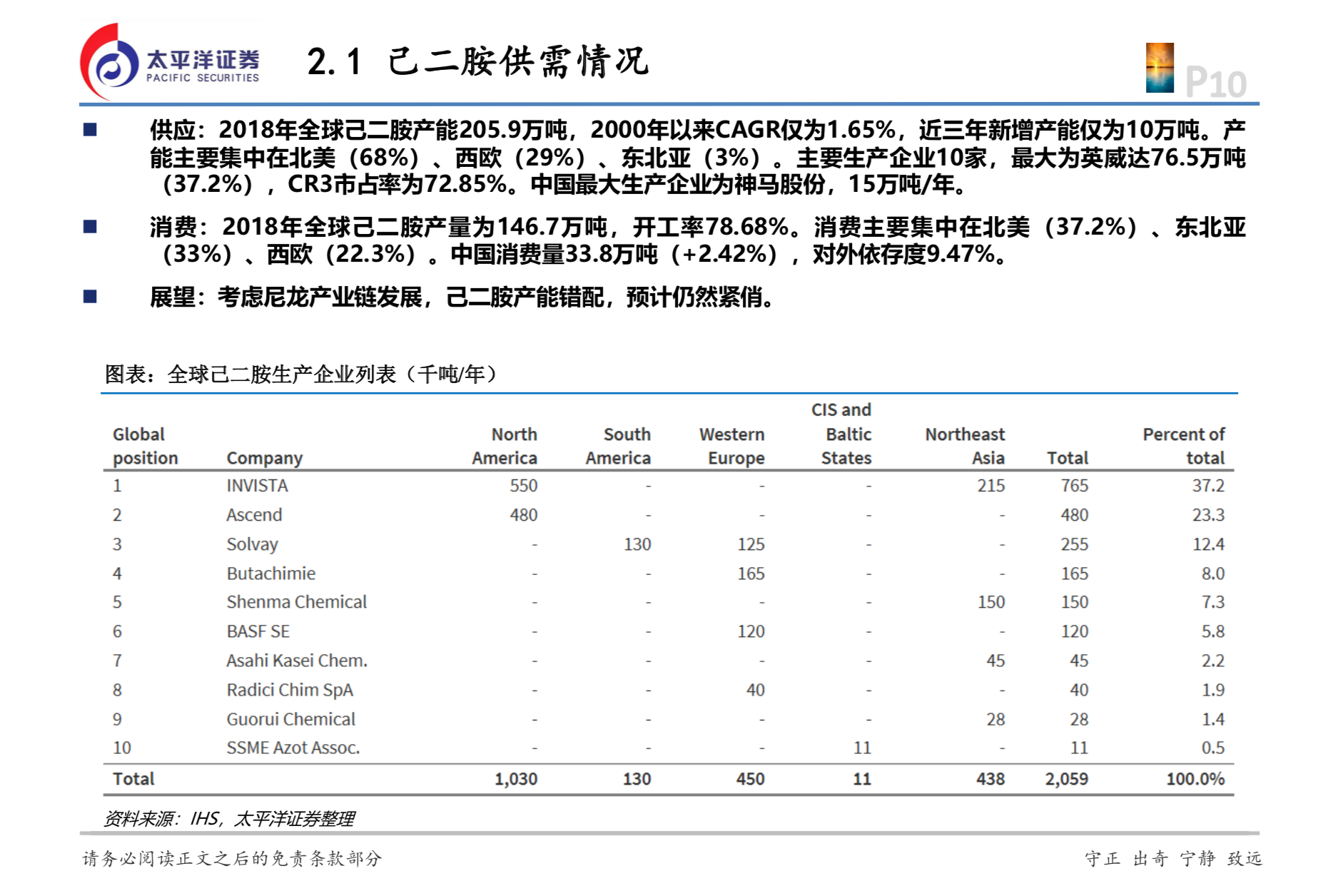
Task: Click the Northeast Asia total 438
Action: 990,779
